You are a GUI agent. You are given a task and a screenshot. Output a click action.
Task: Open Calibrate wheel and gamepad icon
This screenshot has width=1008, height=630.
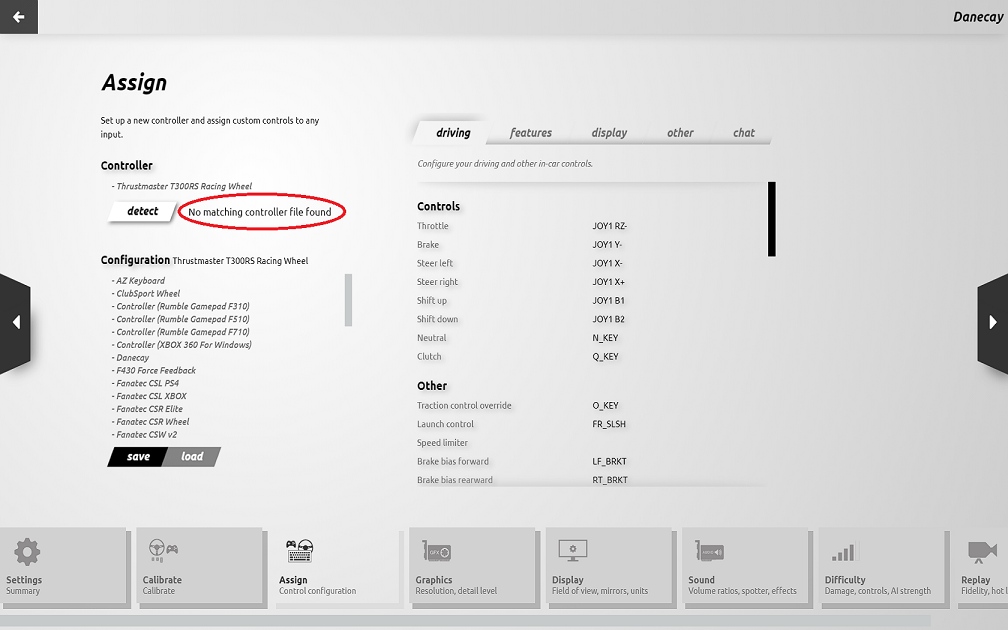tap(163, 550)
